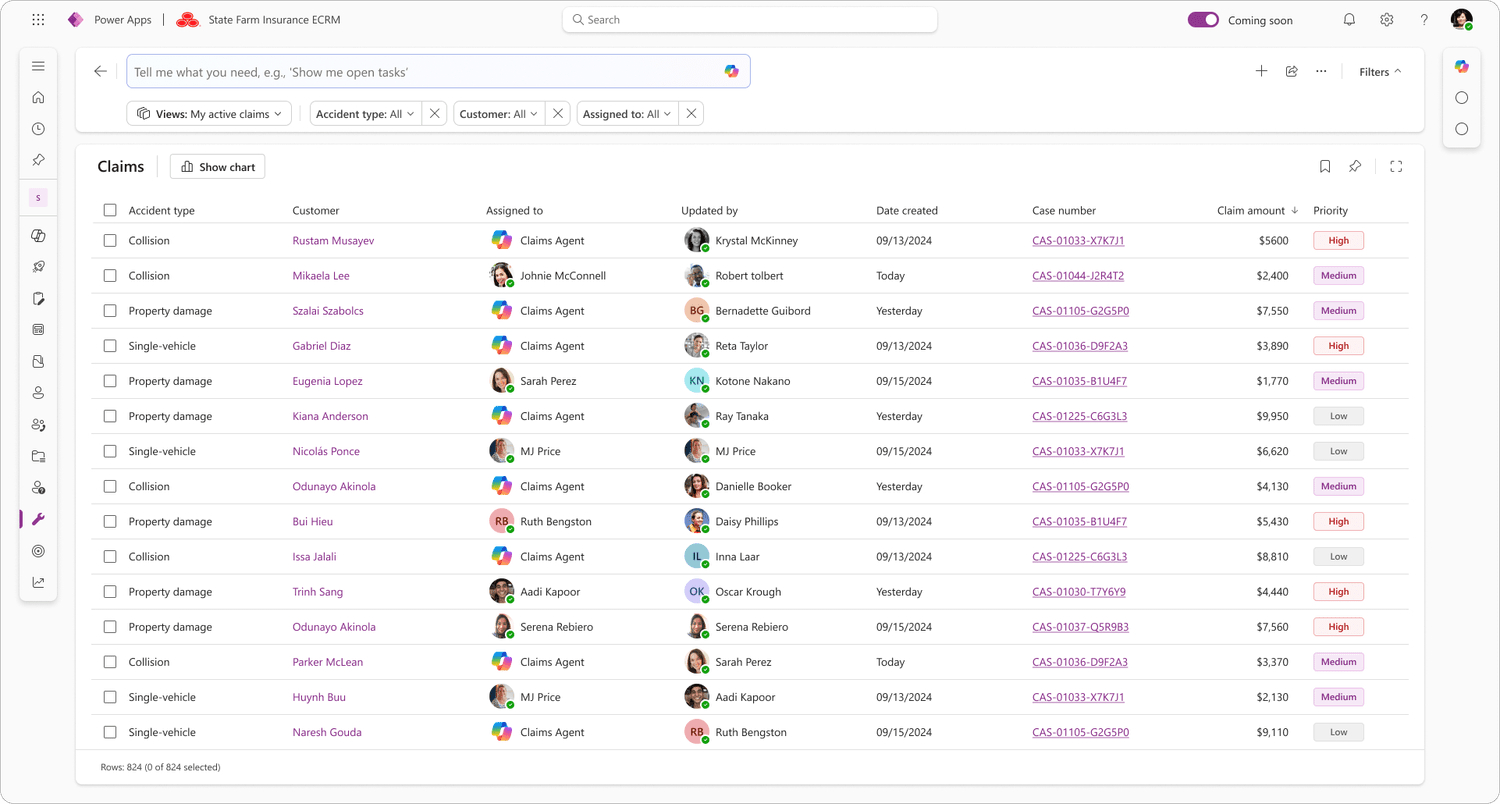This screenshot has width=1500, height=804.
Task: Click the share icon in the toolbar
Action: click(x=1291, y=71)
